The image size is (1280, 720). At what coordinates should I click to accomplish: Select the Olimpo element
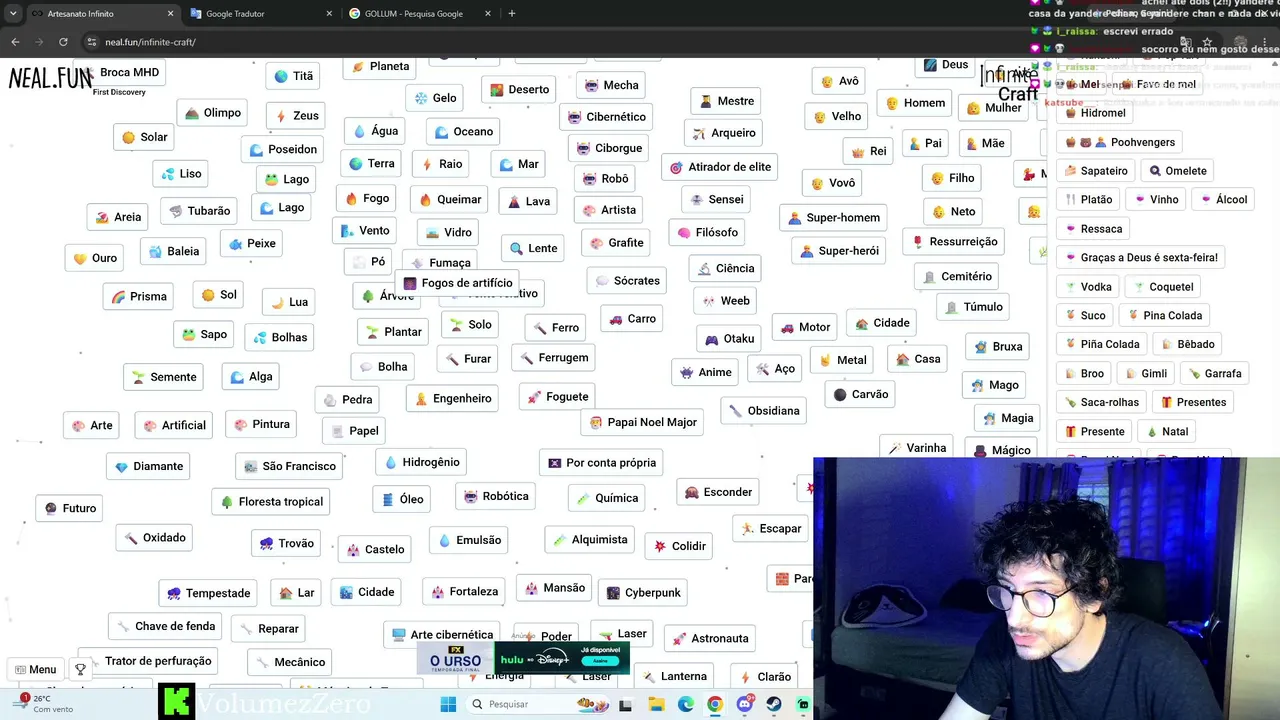(x=213, y=113)
